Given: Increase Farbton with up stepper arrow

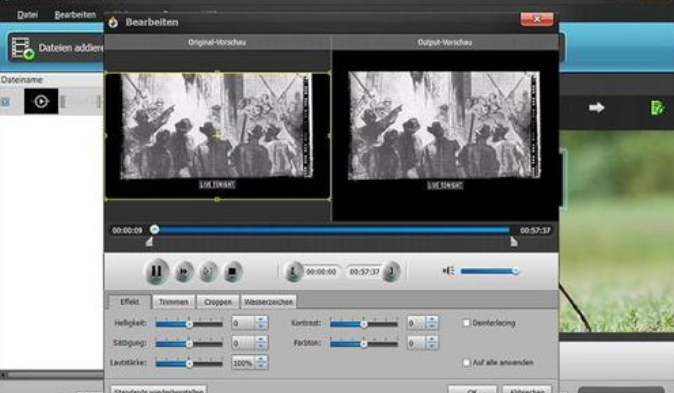Looking at the screenshot, I should point(432,339).
